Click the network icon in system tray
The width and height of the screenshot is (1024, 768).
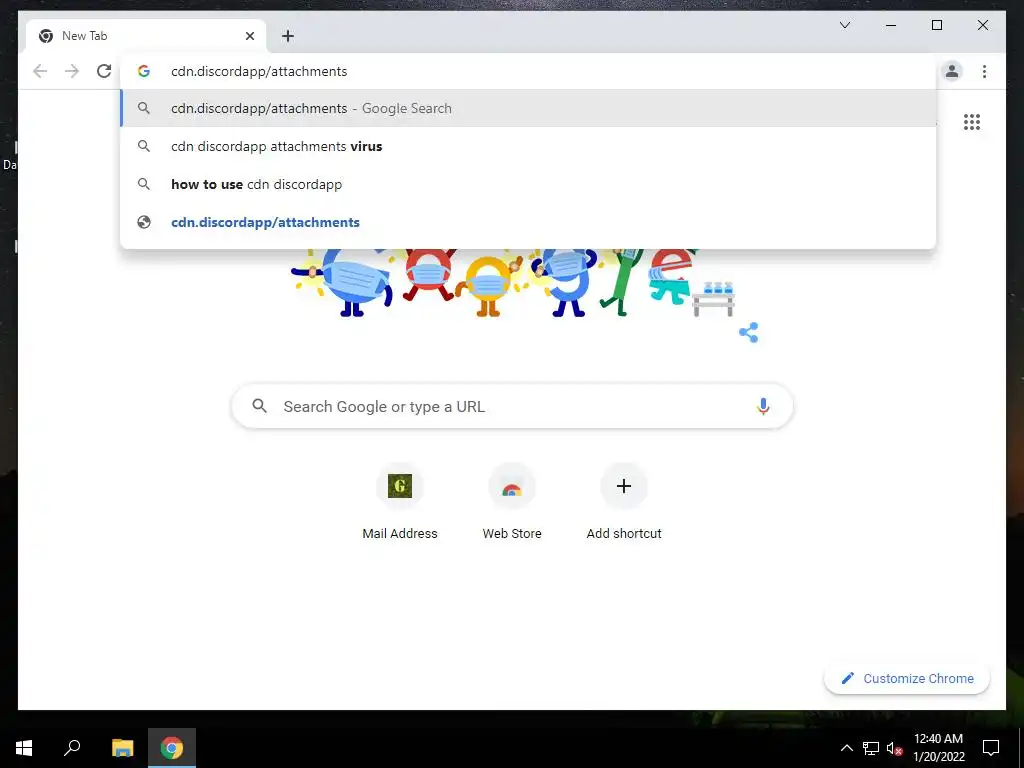coord(871,748)
